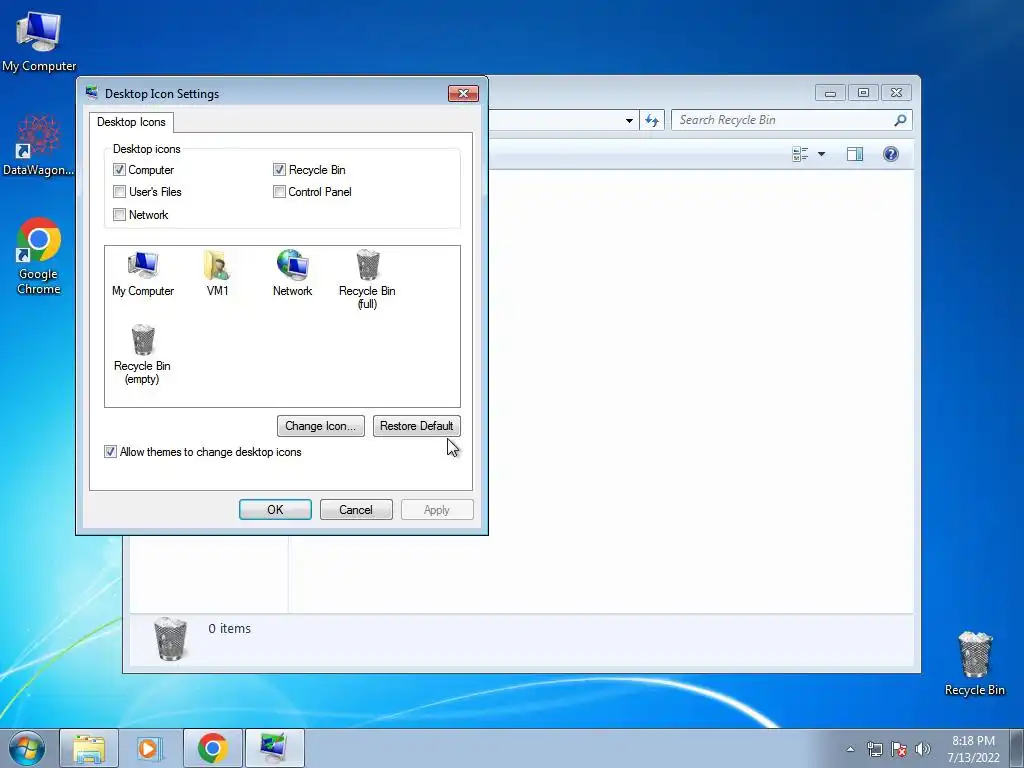Close the Desktop Icon Settings dialog

tap(463, 93)
